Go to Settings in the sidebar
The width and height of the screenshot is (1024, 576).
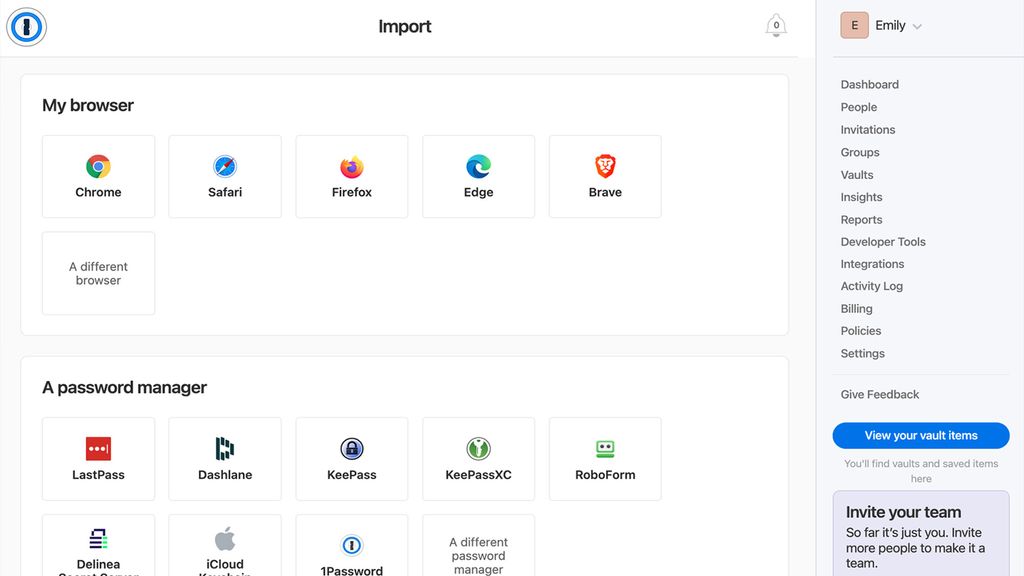pos(862,353)
